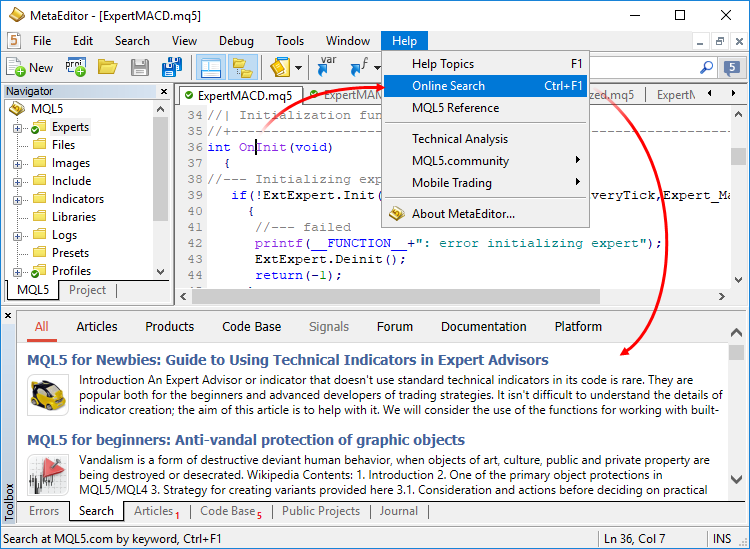Click the Open folder icon
The image size is (750, 549).
click(108, 67)
